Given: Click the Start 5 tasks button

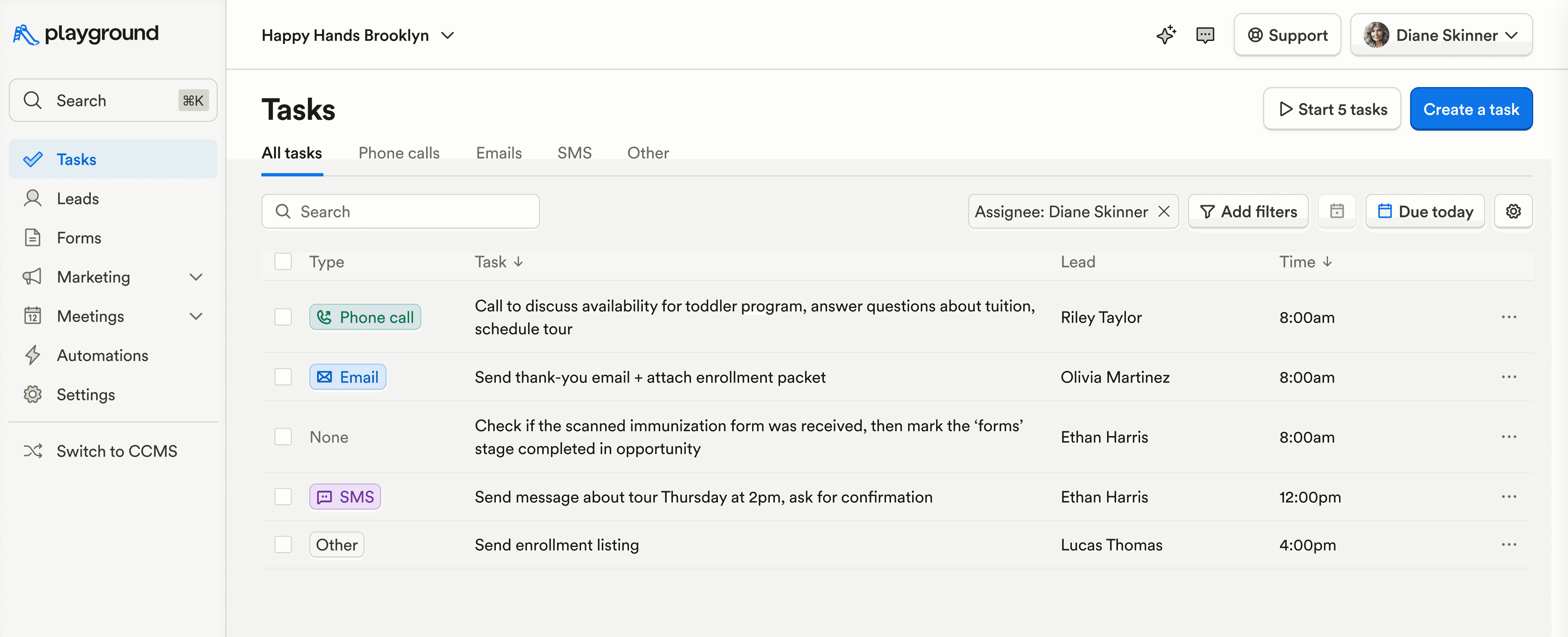Looking at the screenshot, I should click(x=1332, y=109).
